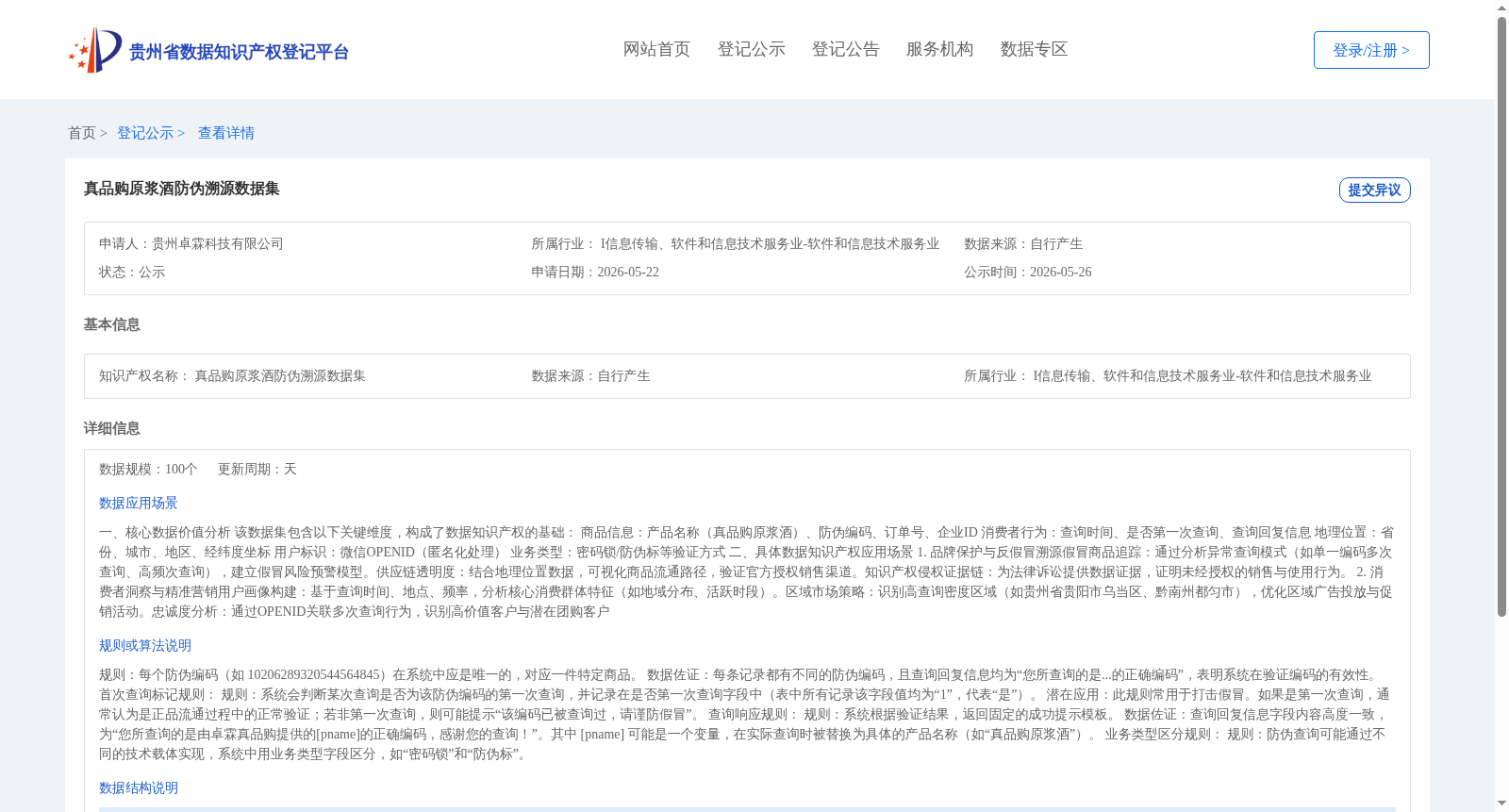Click the 申请日期：2026-05-22 text
The image size is (1509, 812).
(595, 272)
